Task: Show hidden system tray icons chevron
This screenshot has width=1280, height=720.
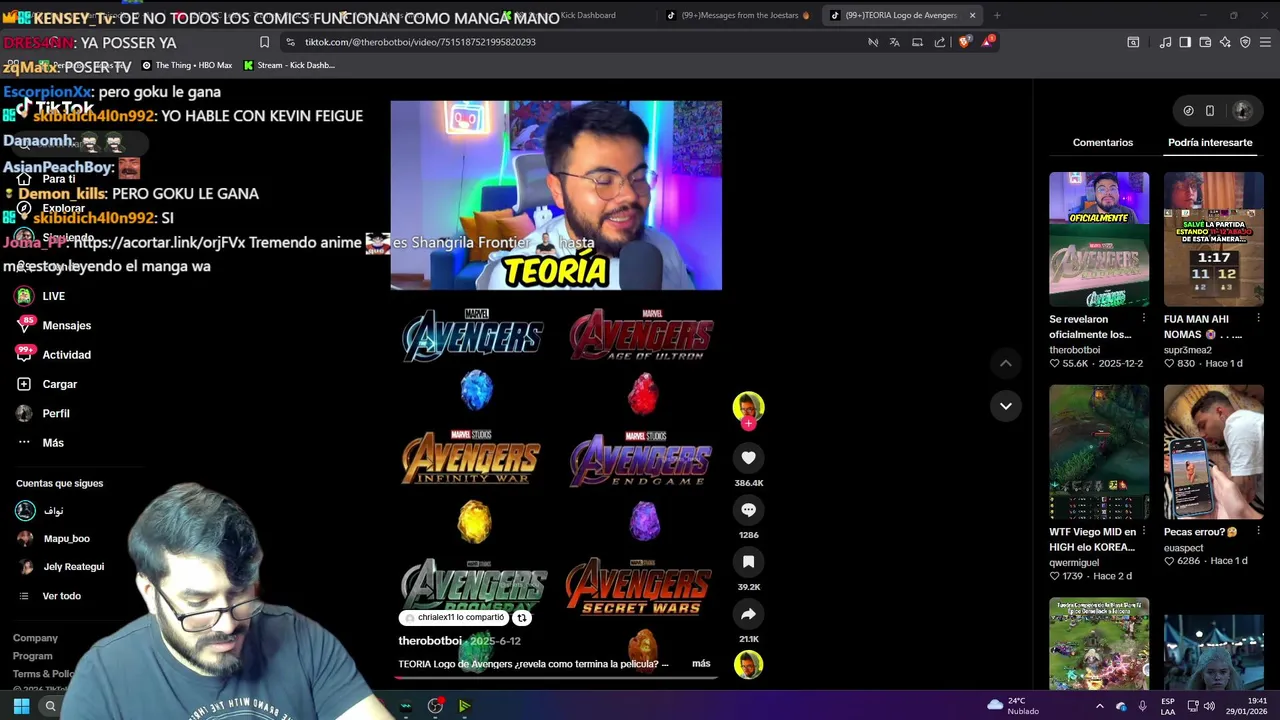Action: pyautogui.click(x=1099, y=706)
